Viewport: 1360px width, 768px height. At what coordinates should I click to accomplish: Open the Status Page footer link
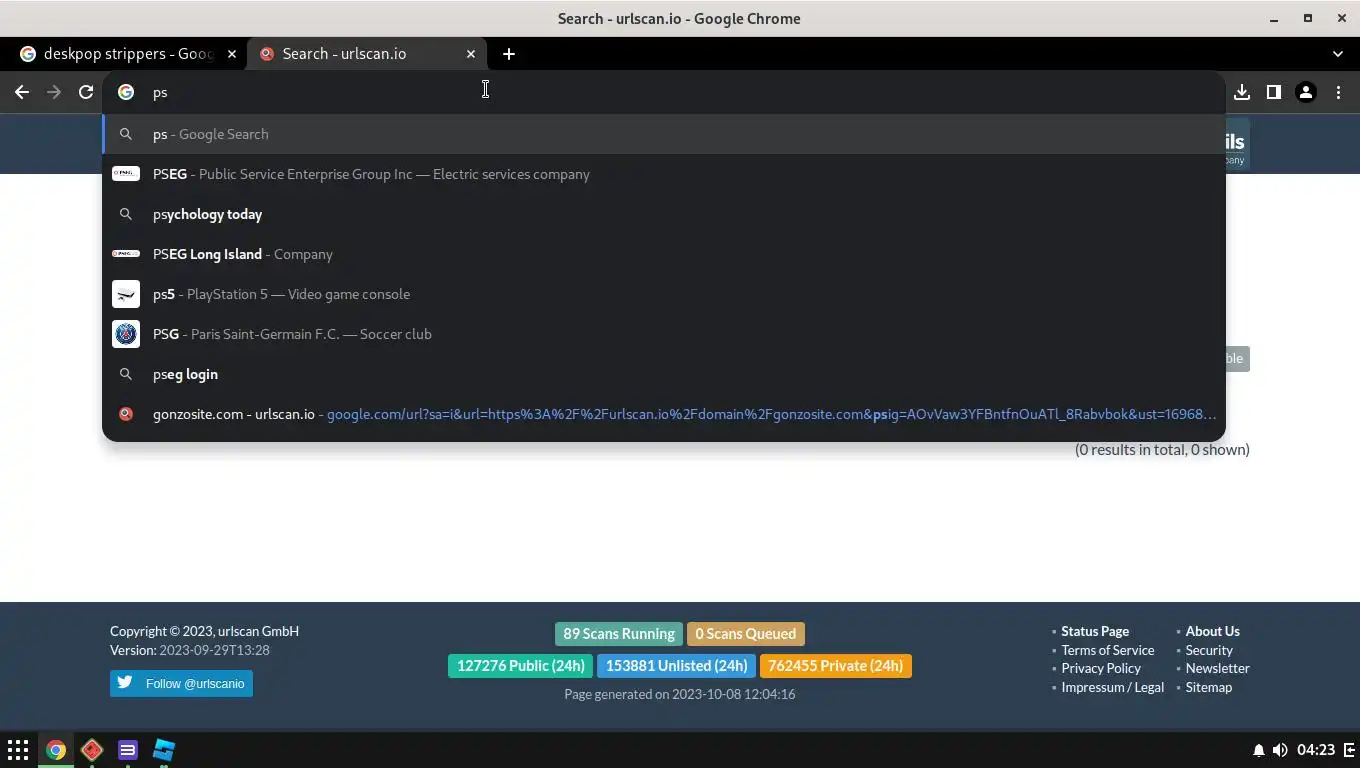[1095, 631]
